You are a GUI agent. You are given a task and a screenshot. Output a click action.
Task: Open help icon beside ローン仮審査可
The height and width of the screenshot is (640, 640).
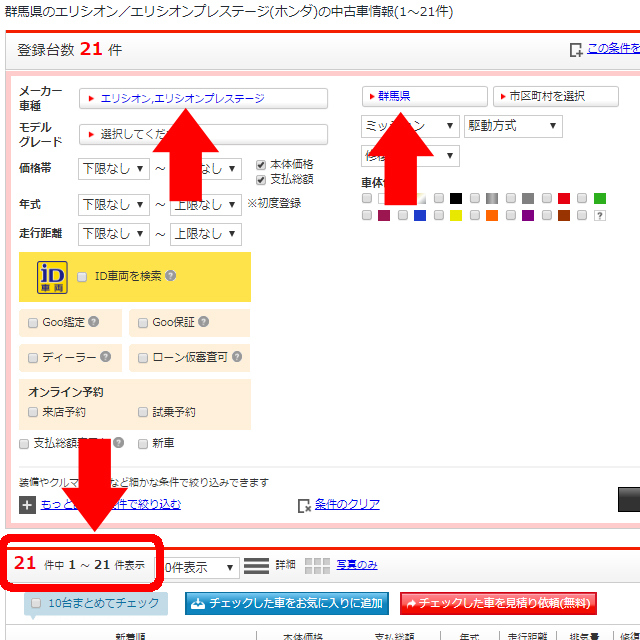coord(237,357)
